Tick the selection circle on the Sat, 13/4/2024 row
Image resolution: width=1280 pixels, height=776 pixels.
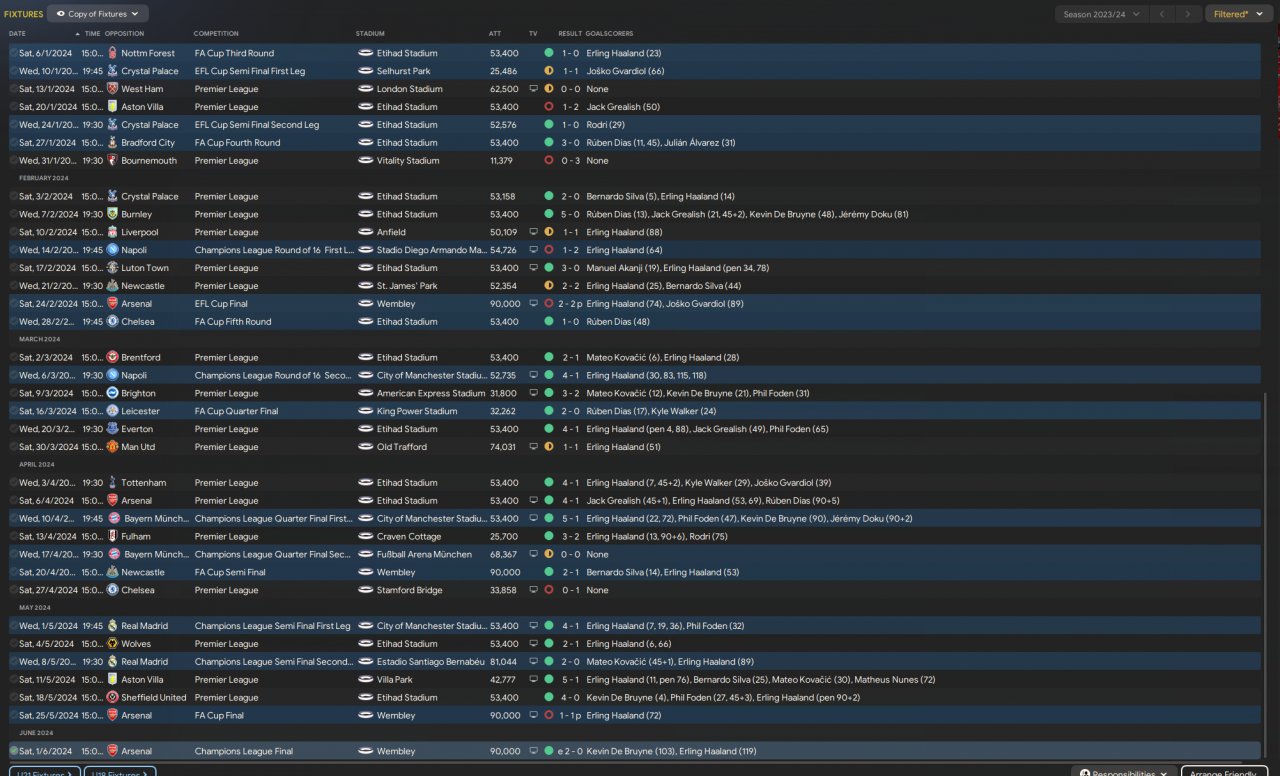(13, 536)
